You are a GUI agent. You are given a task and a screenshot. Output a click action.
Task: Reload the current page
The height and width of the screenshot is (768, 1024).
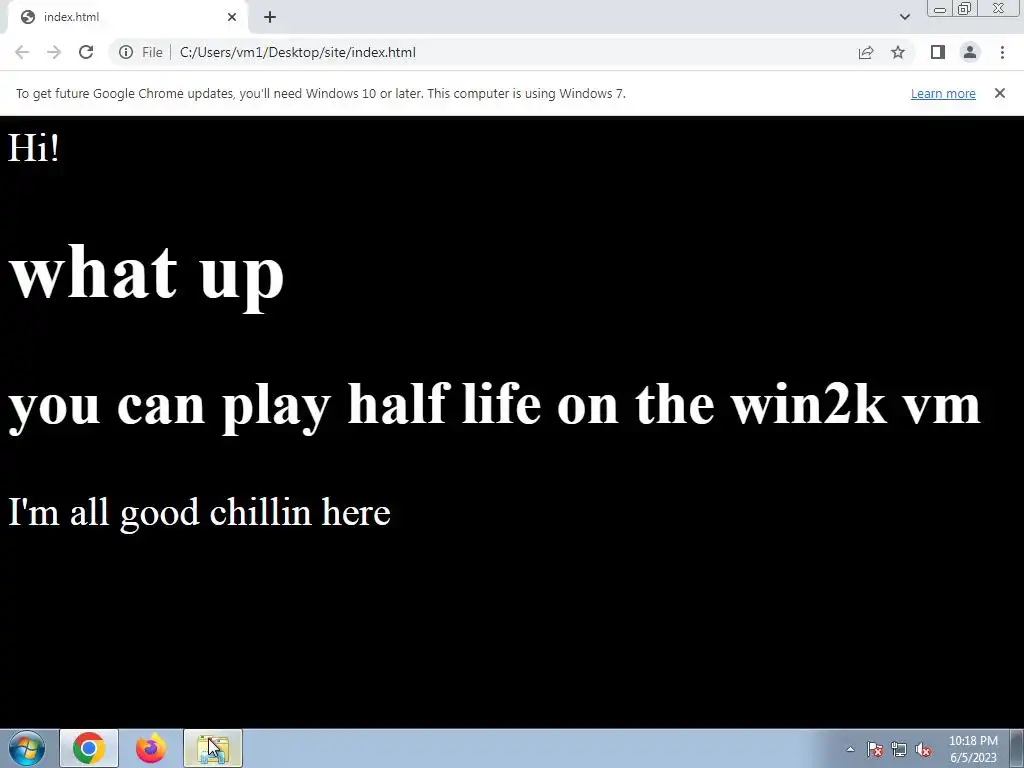(86, 52)
